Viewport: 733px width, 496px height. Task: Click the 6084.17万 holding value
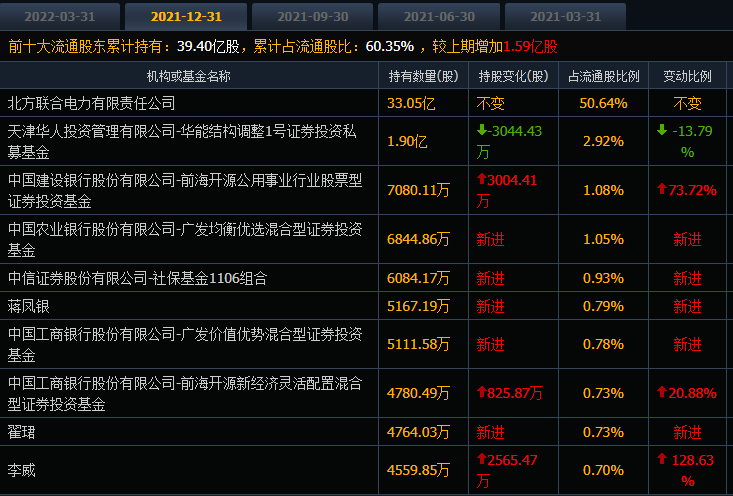click(418, 279)
